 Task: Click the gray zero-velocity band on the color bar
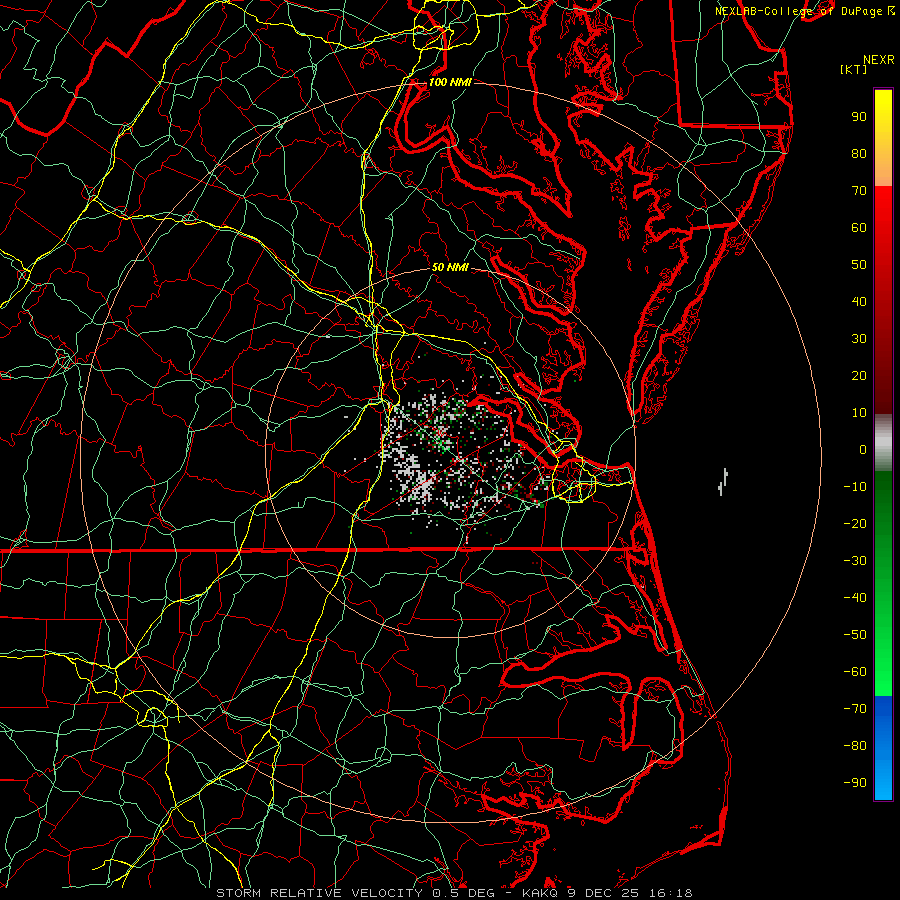coord(883,443)
